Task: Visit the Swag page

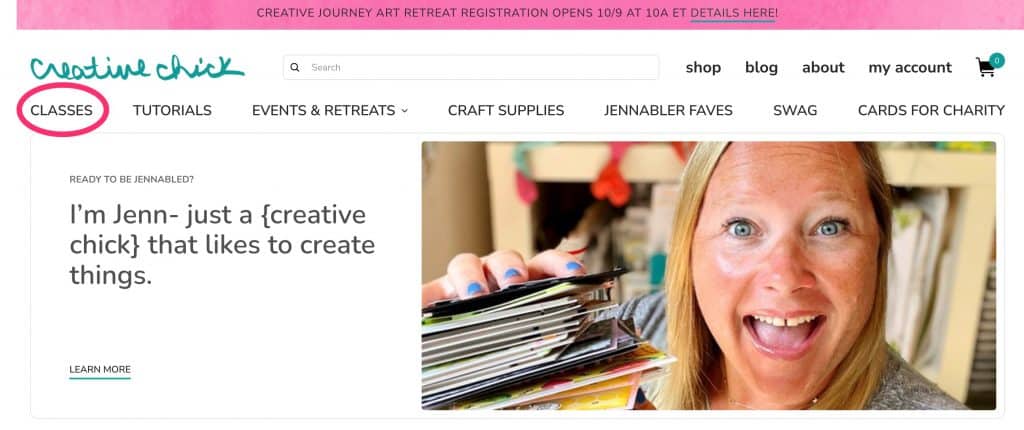Action: coord(795,110)
